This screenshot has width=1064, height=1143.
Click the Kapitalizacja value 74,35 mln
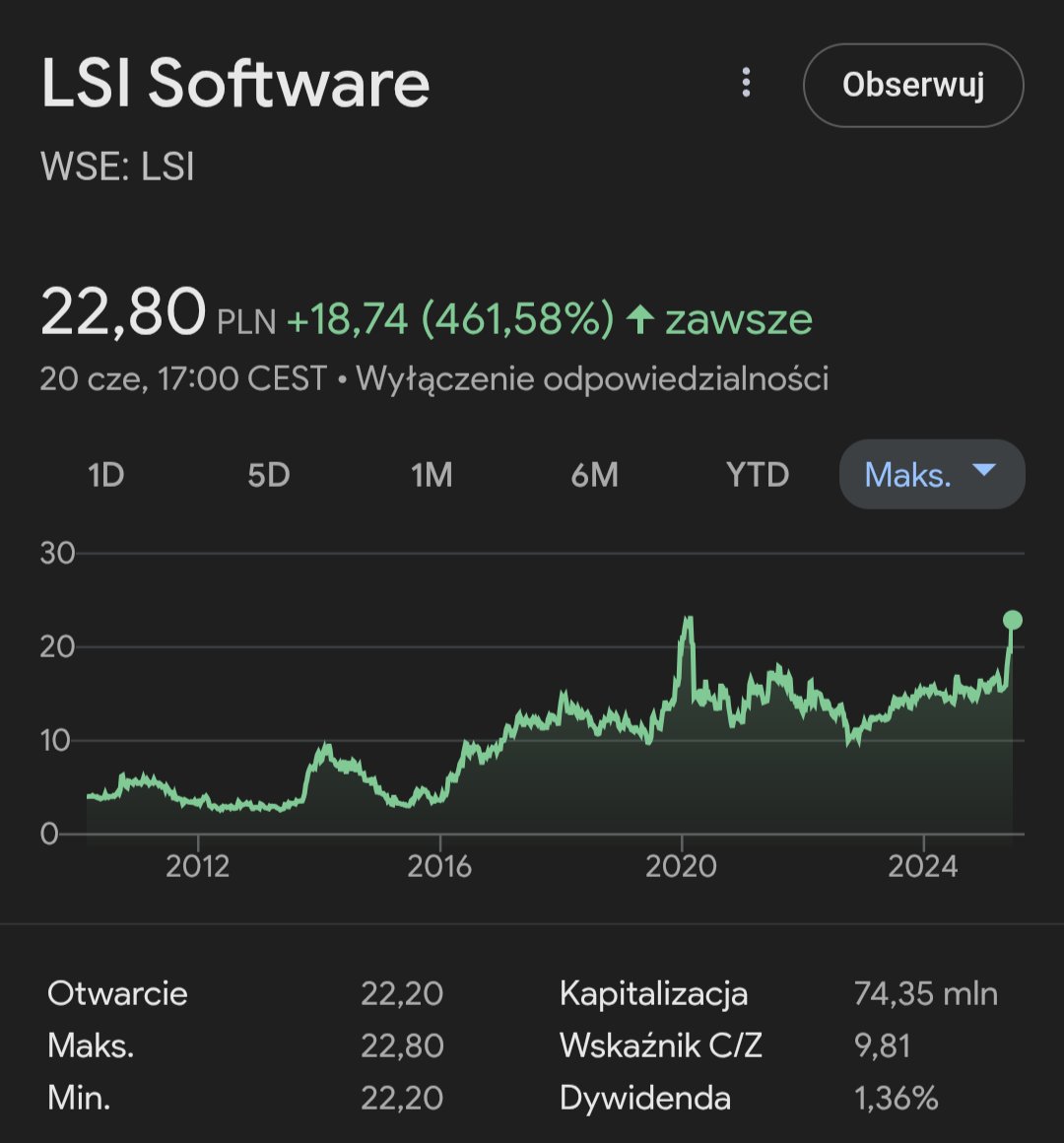pos(925,993)
